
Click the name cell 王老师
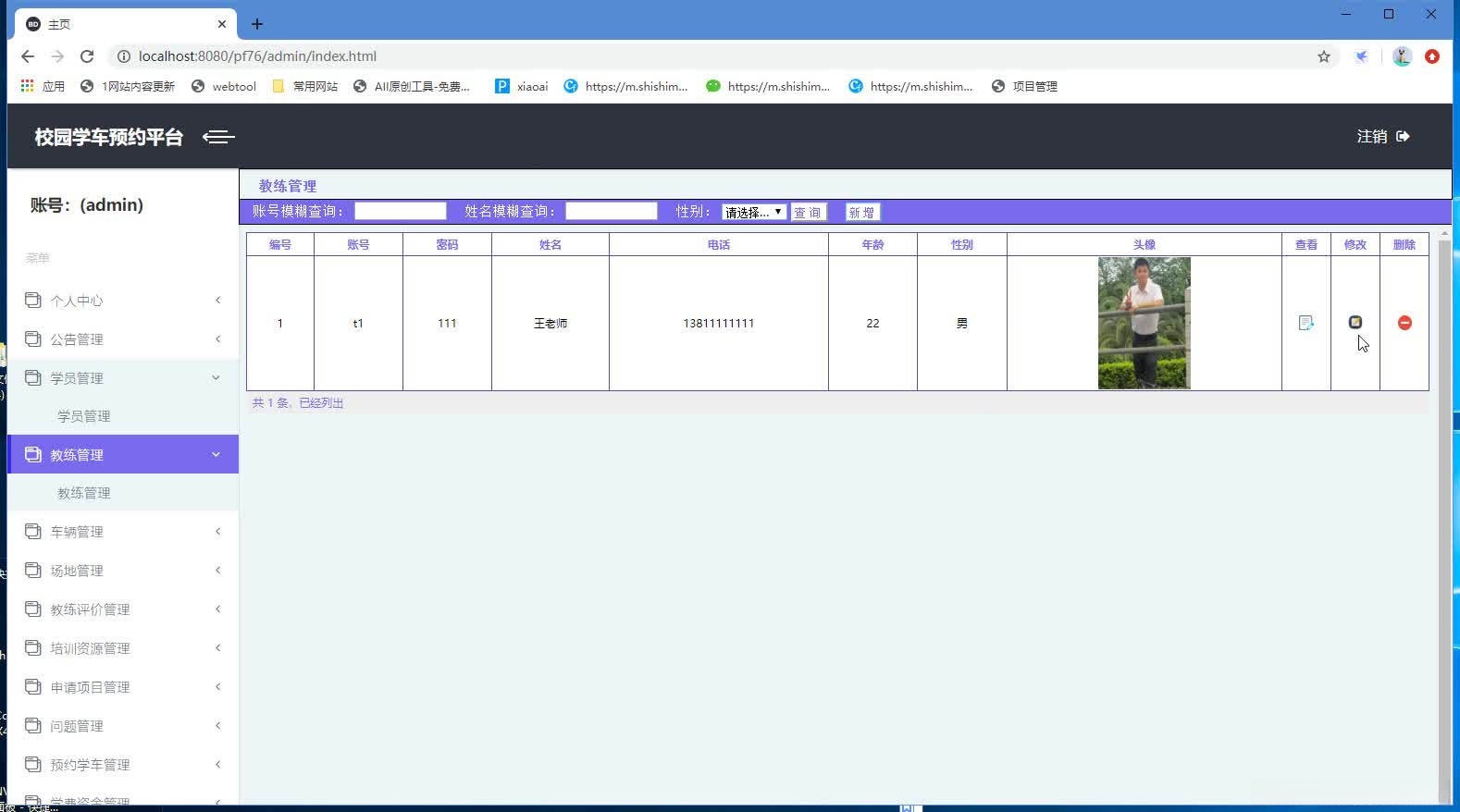tap(551, 323)
